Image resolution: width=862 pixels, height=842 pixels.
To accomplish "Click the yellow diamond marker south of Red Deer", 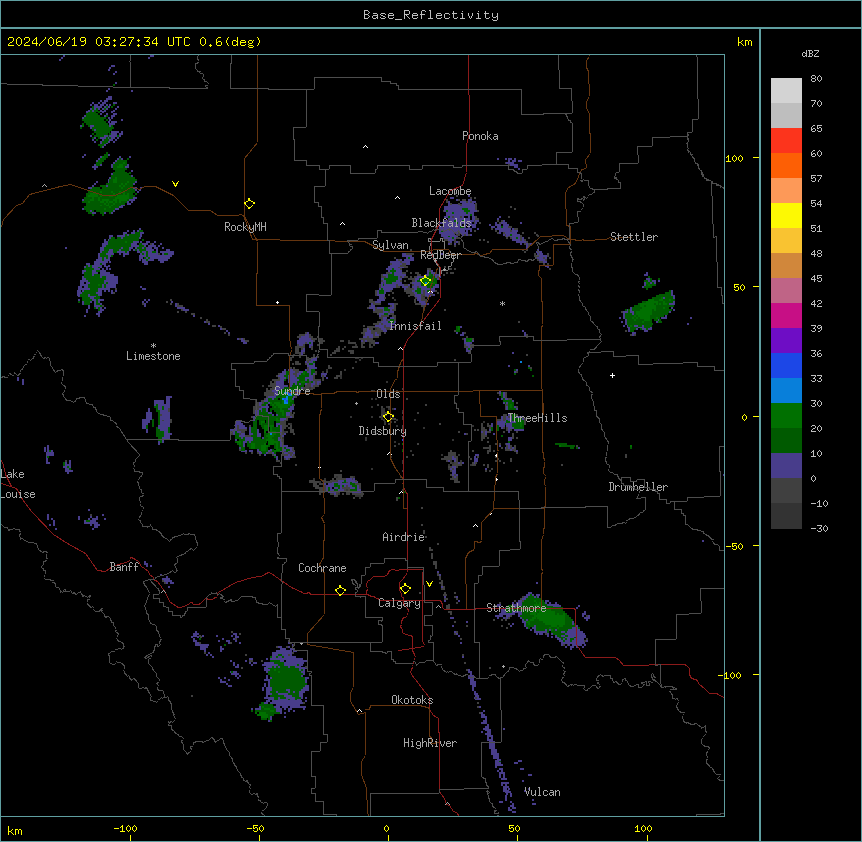I will click(426, 281).
